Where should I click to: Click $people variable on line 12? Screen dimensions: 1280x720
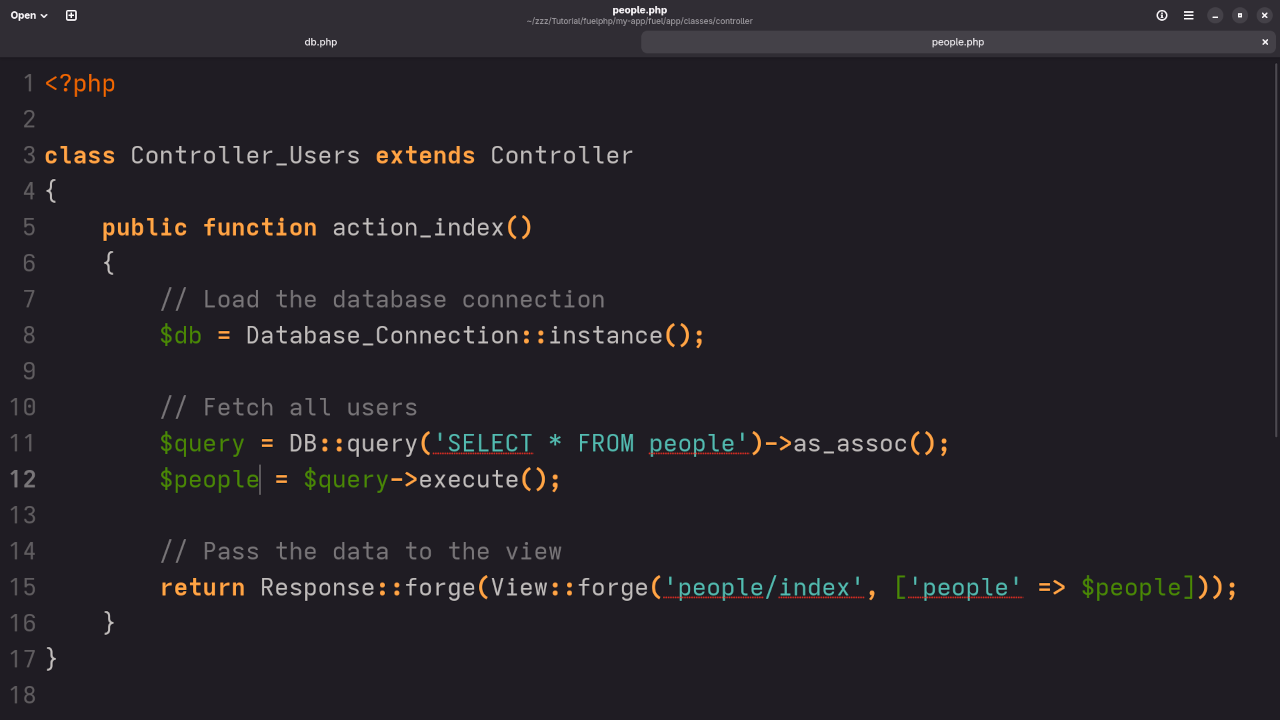(x=209, y=479)
